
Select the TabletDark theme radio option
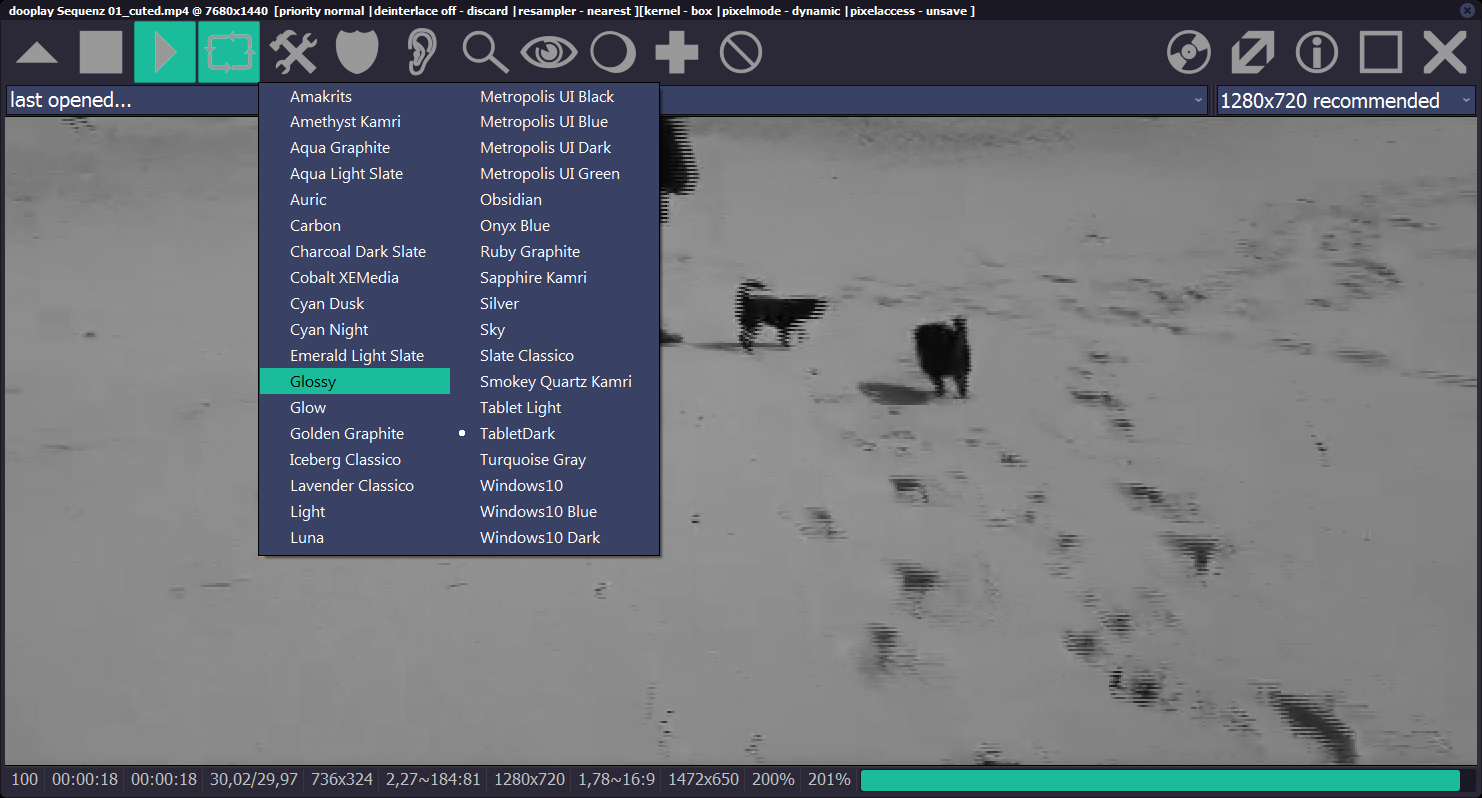coord(517,434)
